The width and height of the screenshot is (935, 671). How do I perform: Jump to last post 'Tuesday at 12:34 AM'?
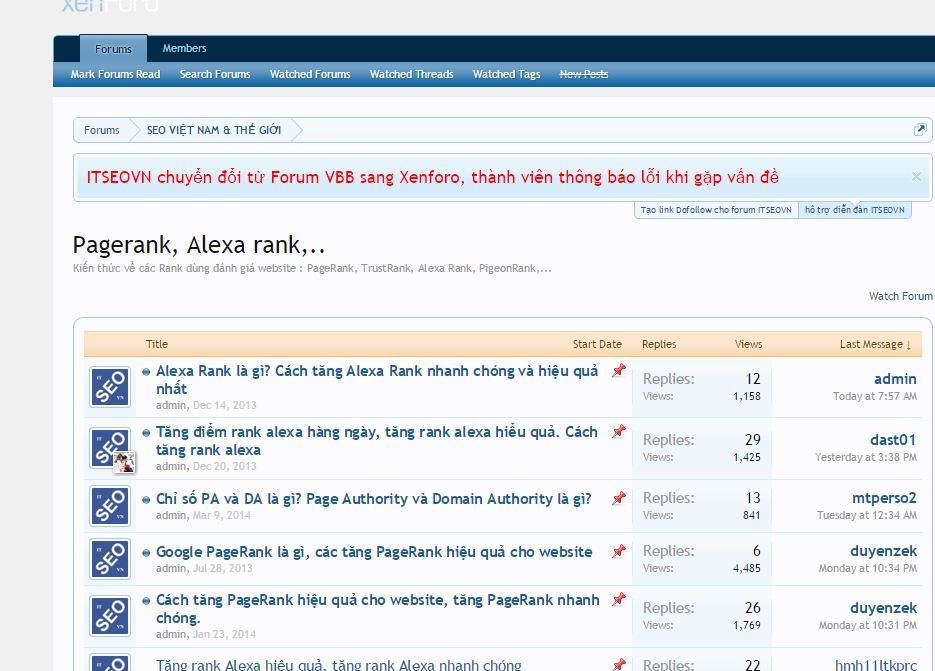coord(867,515)
